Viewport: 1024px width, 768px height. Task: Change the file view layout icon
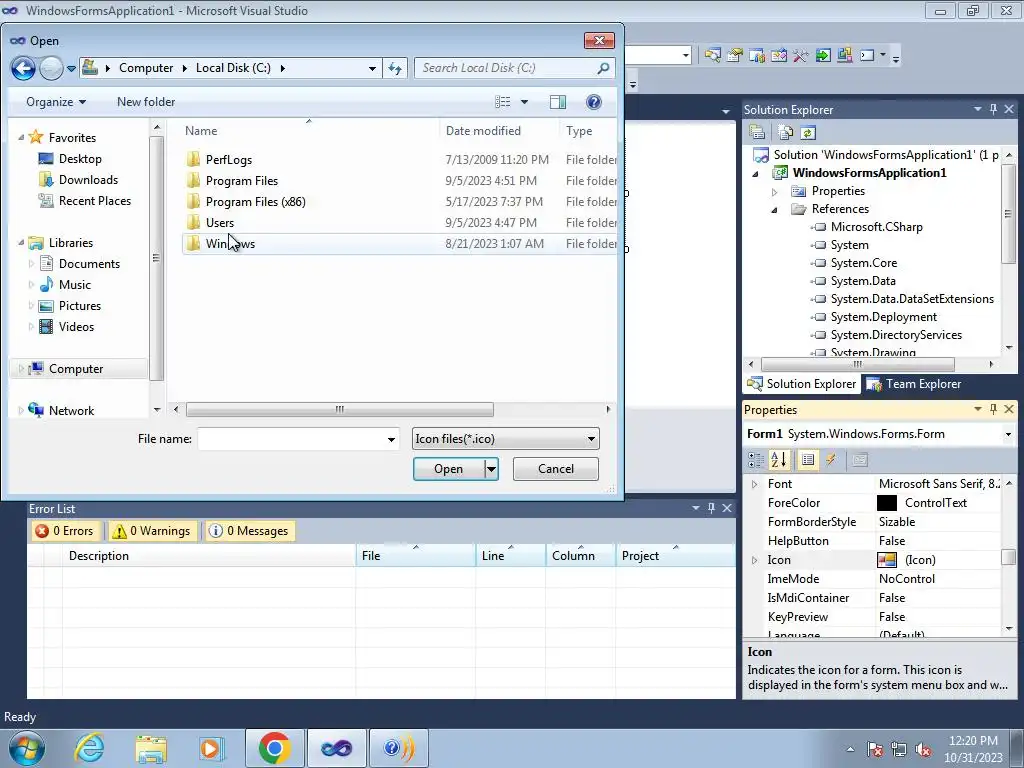(503, 102)
